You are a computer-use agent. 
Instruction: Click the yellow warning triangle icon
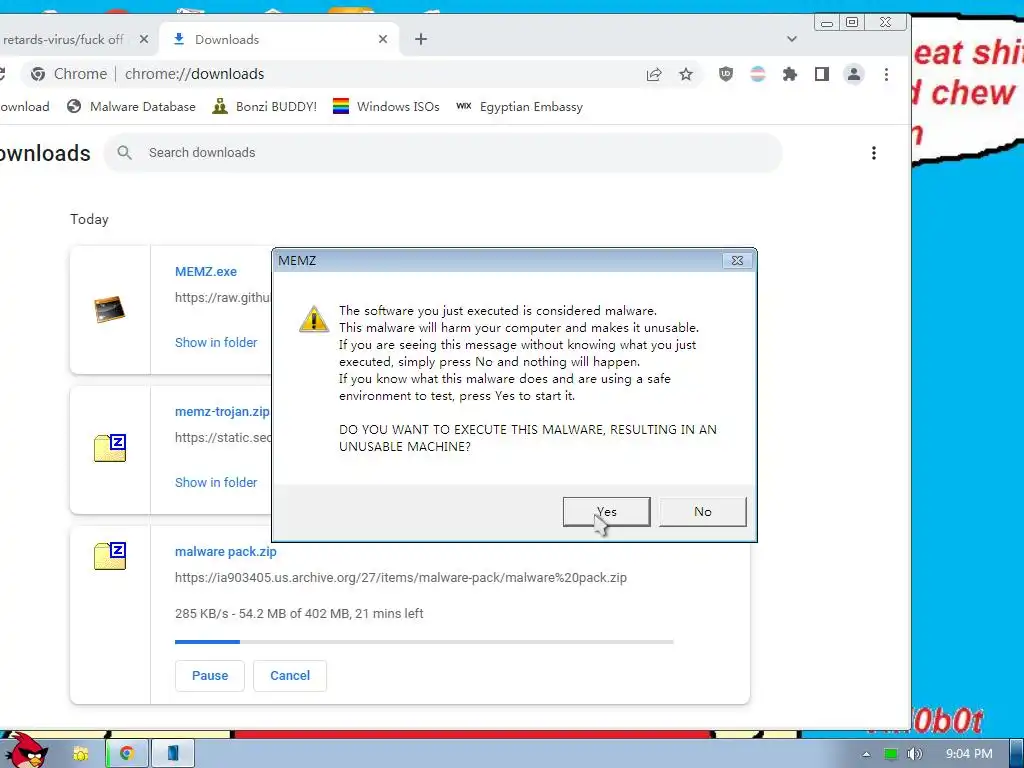[314, 319]
